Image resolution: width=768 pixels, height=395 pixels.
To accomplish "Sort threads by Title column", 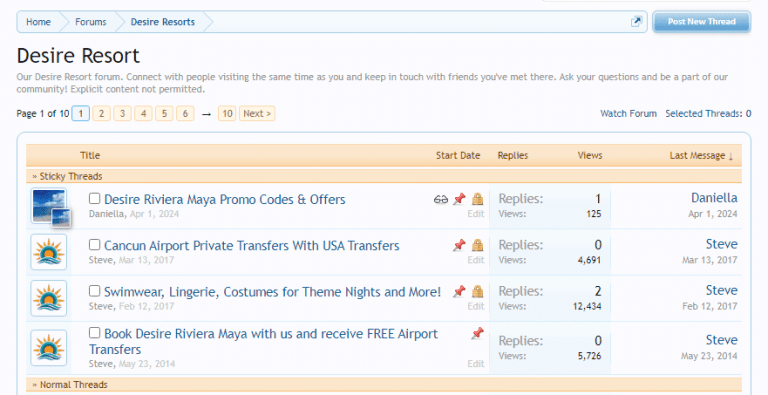I will pos(90,155).
